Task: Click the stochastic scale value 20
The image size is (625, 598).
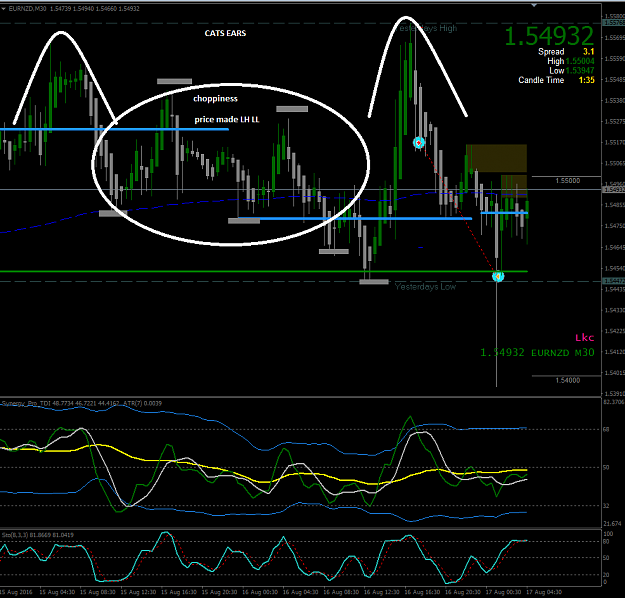Action: pos(606,574)
